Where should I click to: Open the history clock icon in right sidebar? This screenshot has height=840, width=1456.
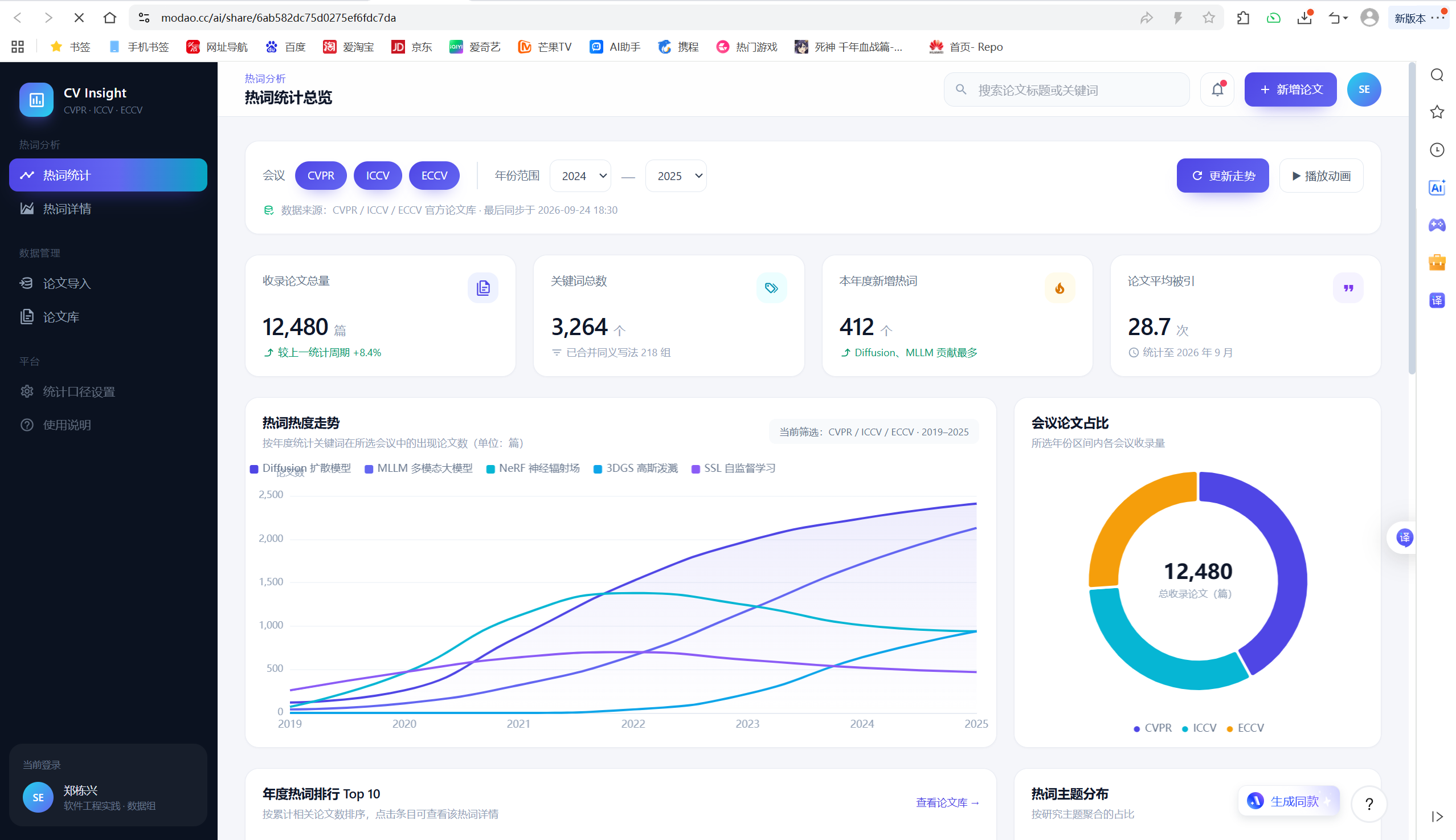[1437, 150]
